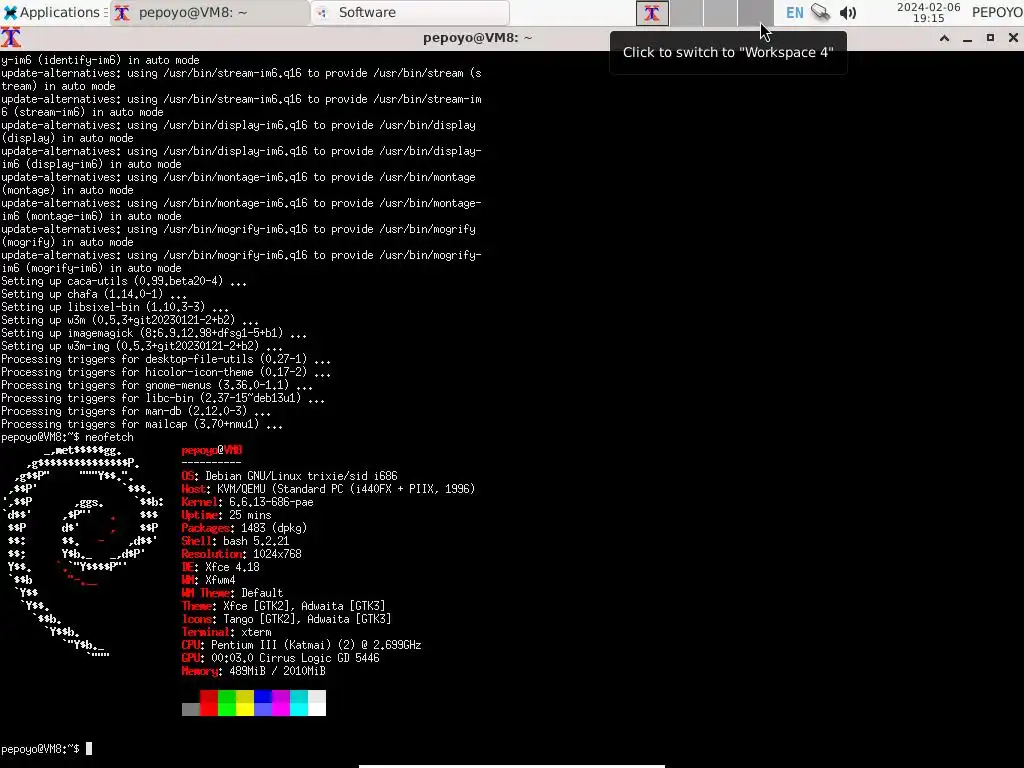Image resolution: width=1024 pixels, height=768 pixels.
Task: Click the 'pepoyo@VM8:~$ neofetch' command line
Action: click(x=67, y=438)
